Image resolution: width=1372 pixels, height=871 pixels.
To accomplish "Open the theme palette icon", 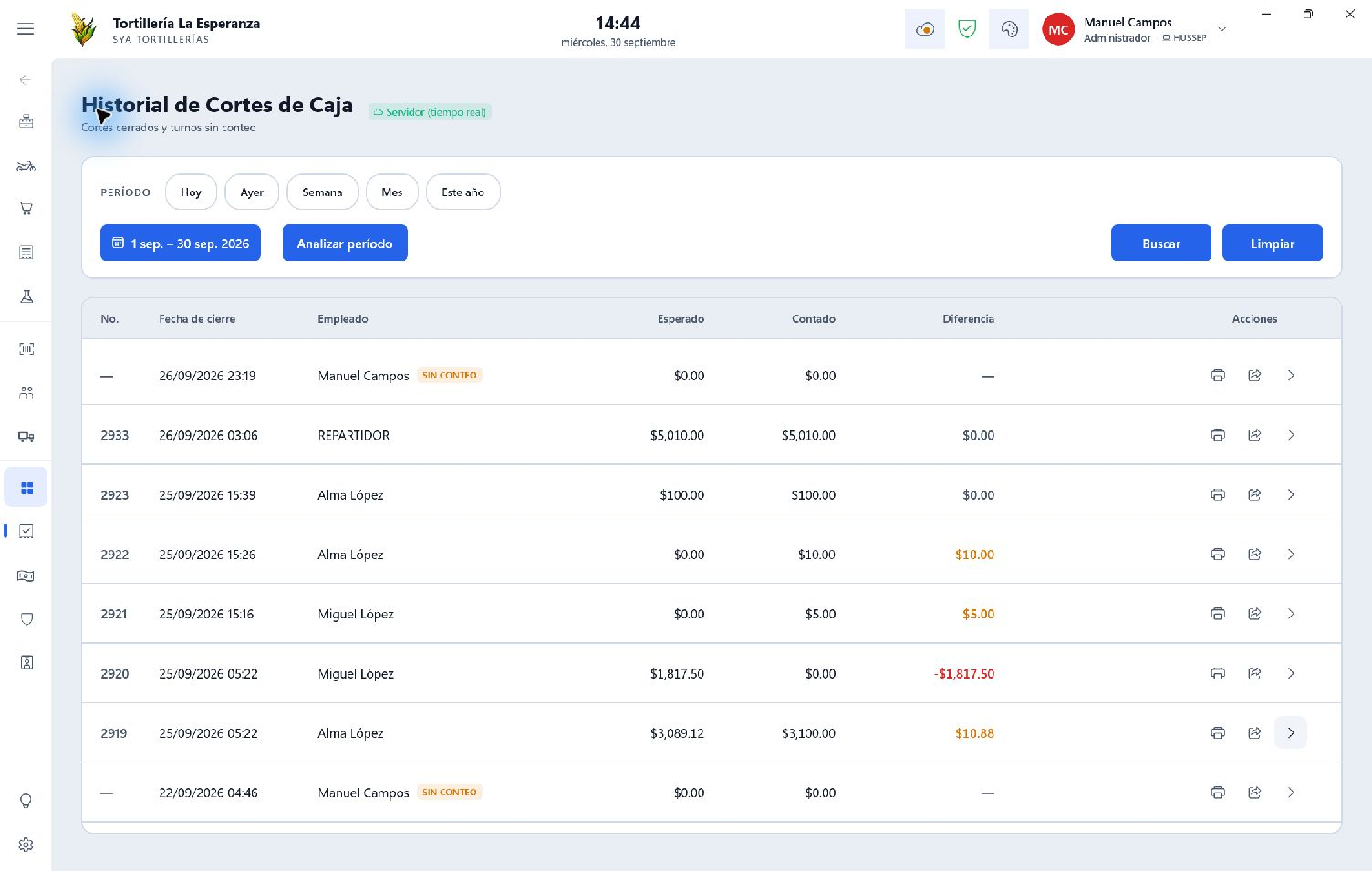I will pyautogui.click(x=1009, y=29).
